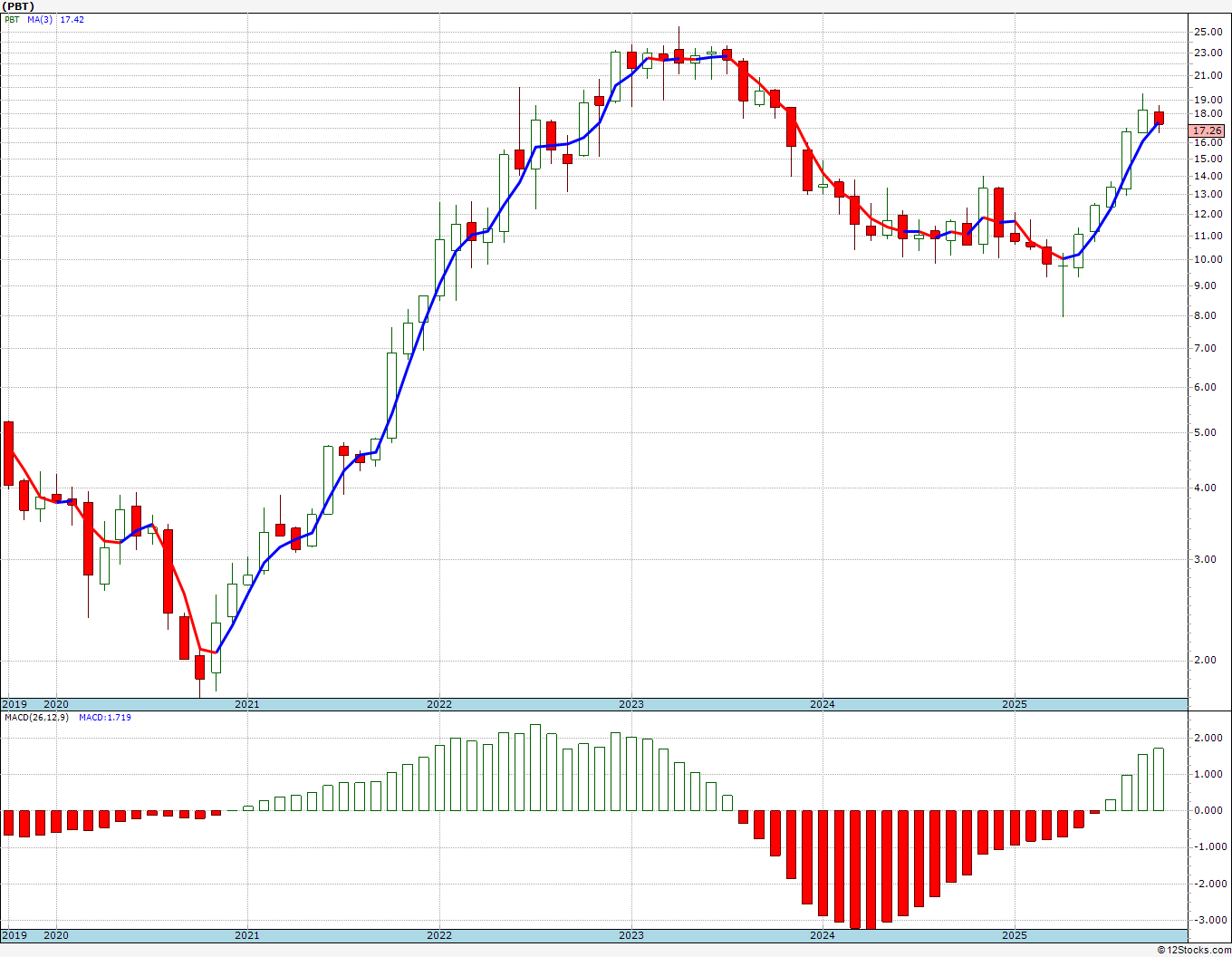The height and width of the screenshot is (957, 1232).
Task: Click 2021 on the price chart time axis
Action: click(x=247, y=704)
